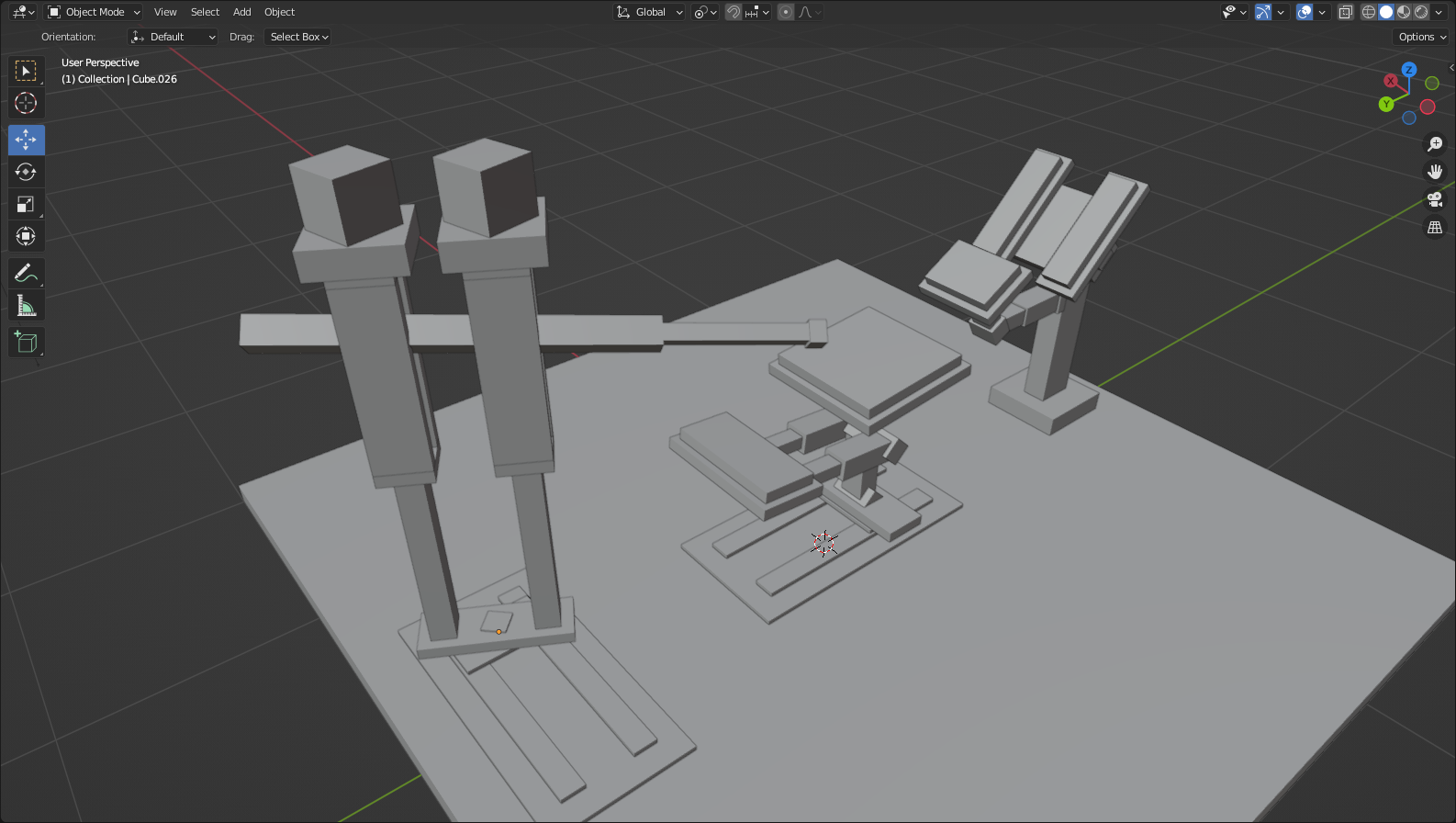The image size is (1456, 823).
Task: Open the Drag Select Box dropdown
Action: tap(298, 37)
